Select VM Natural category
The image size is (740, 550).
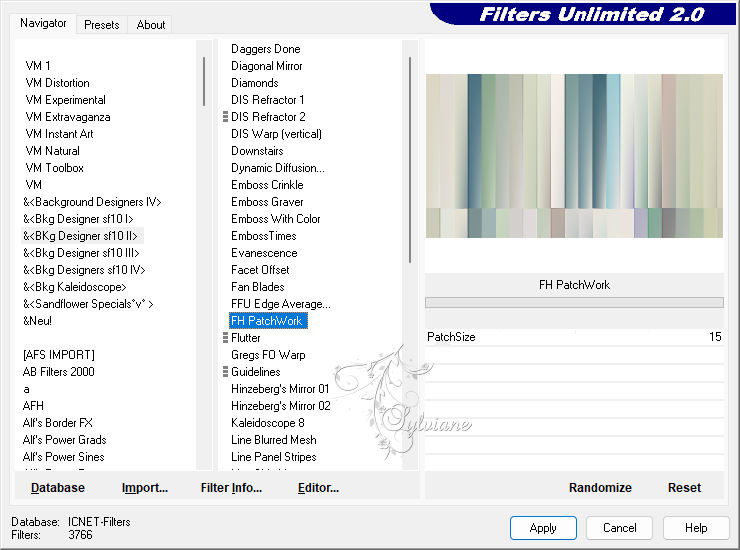click(52, 151)
